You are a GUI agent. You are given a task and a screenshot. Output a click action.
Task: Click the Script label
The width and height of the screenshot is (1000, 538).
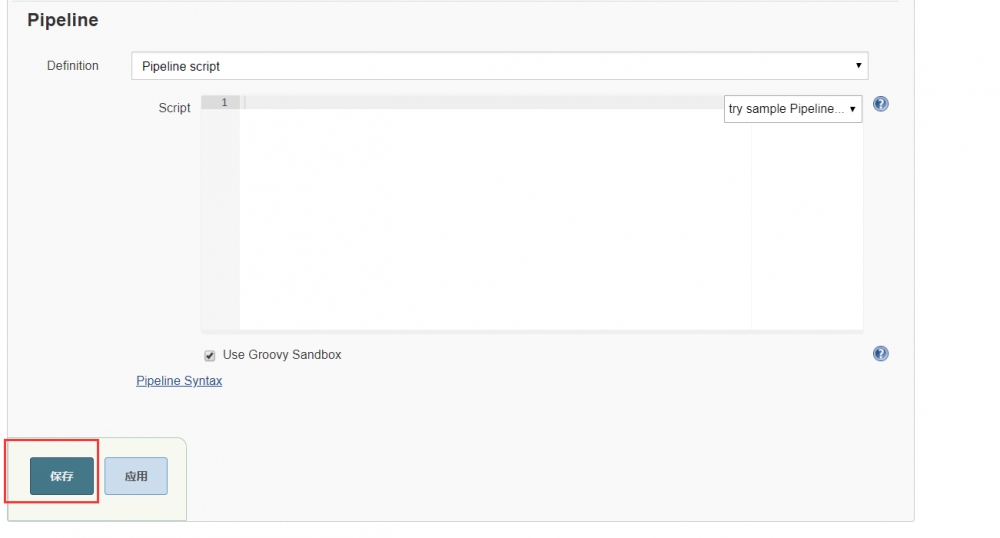coord(174,108)
